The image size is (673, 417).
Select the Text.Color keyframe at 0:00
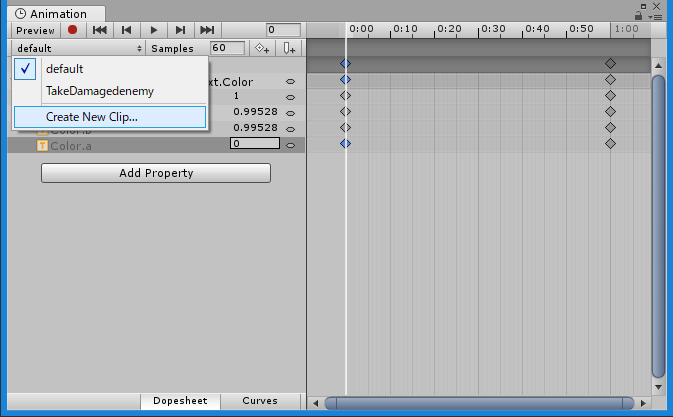[346, 79]
